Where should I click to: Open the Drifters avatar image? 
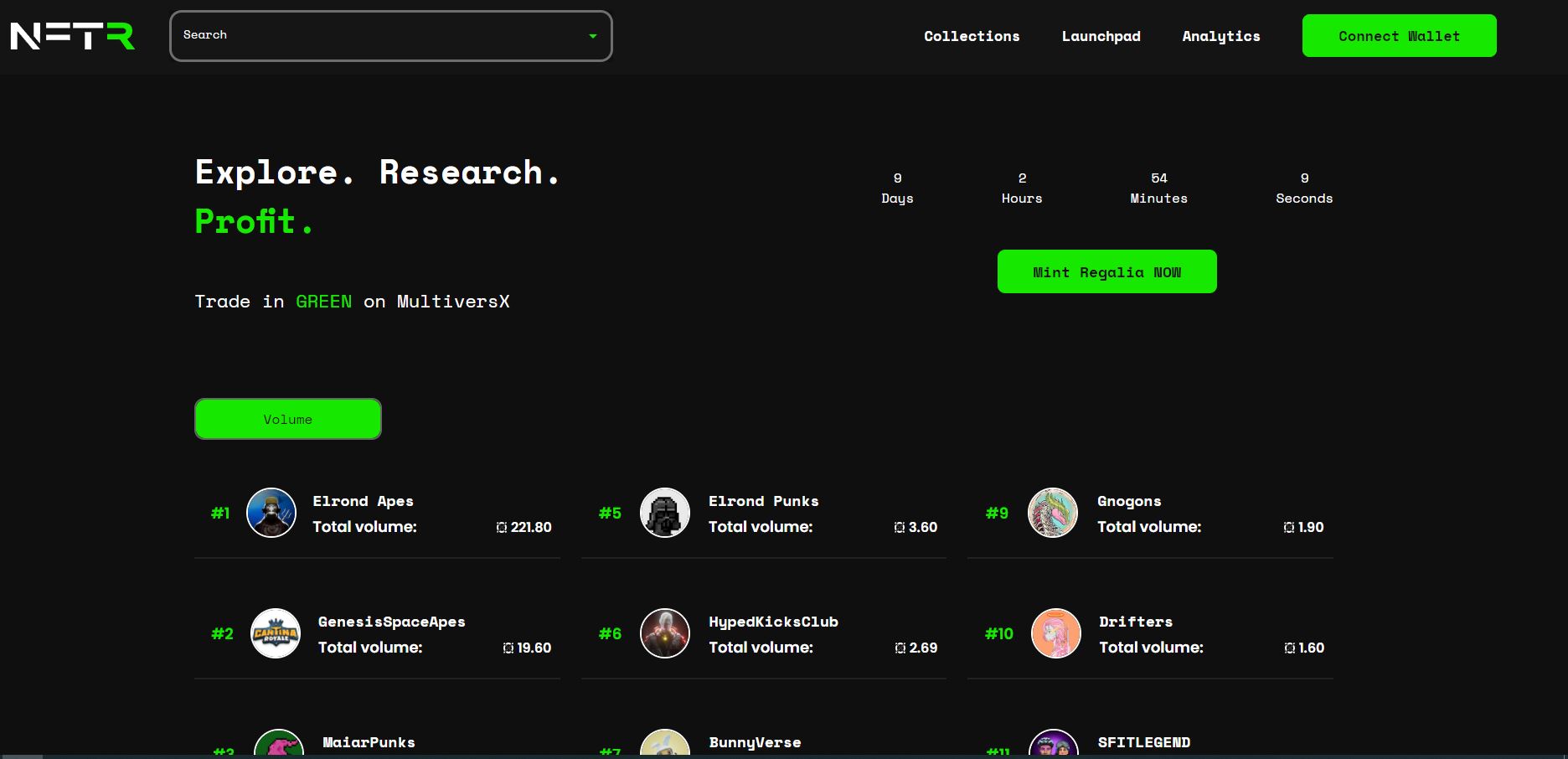[1056, 633]
